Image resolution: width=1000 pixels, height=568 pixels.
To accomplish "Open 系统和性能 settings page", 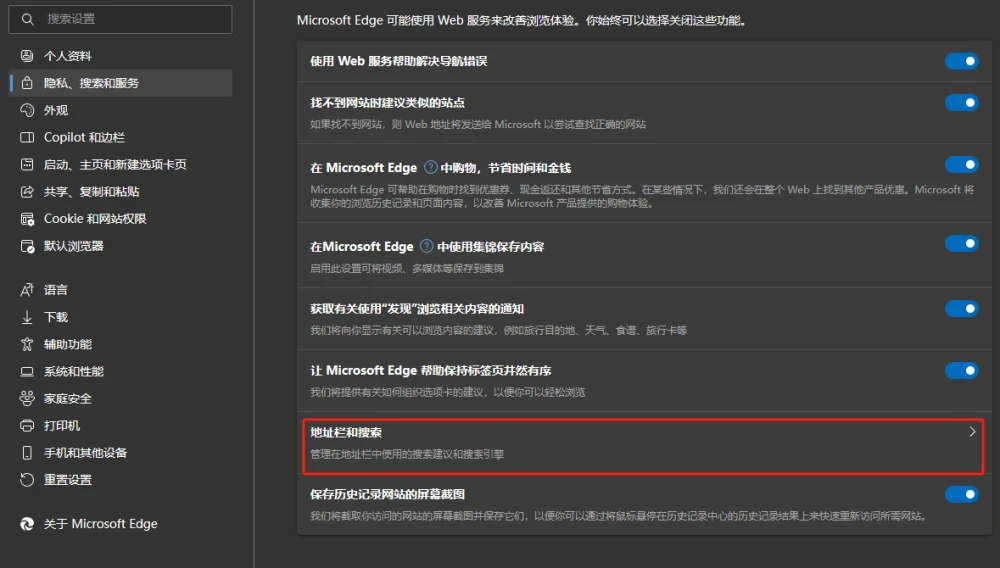I will (x=74, y=371).
